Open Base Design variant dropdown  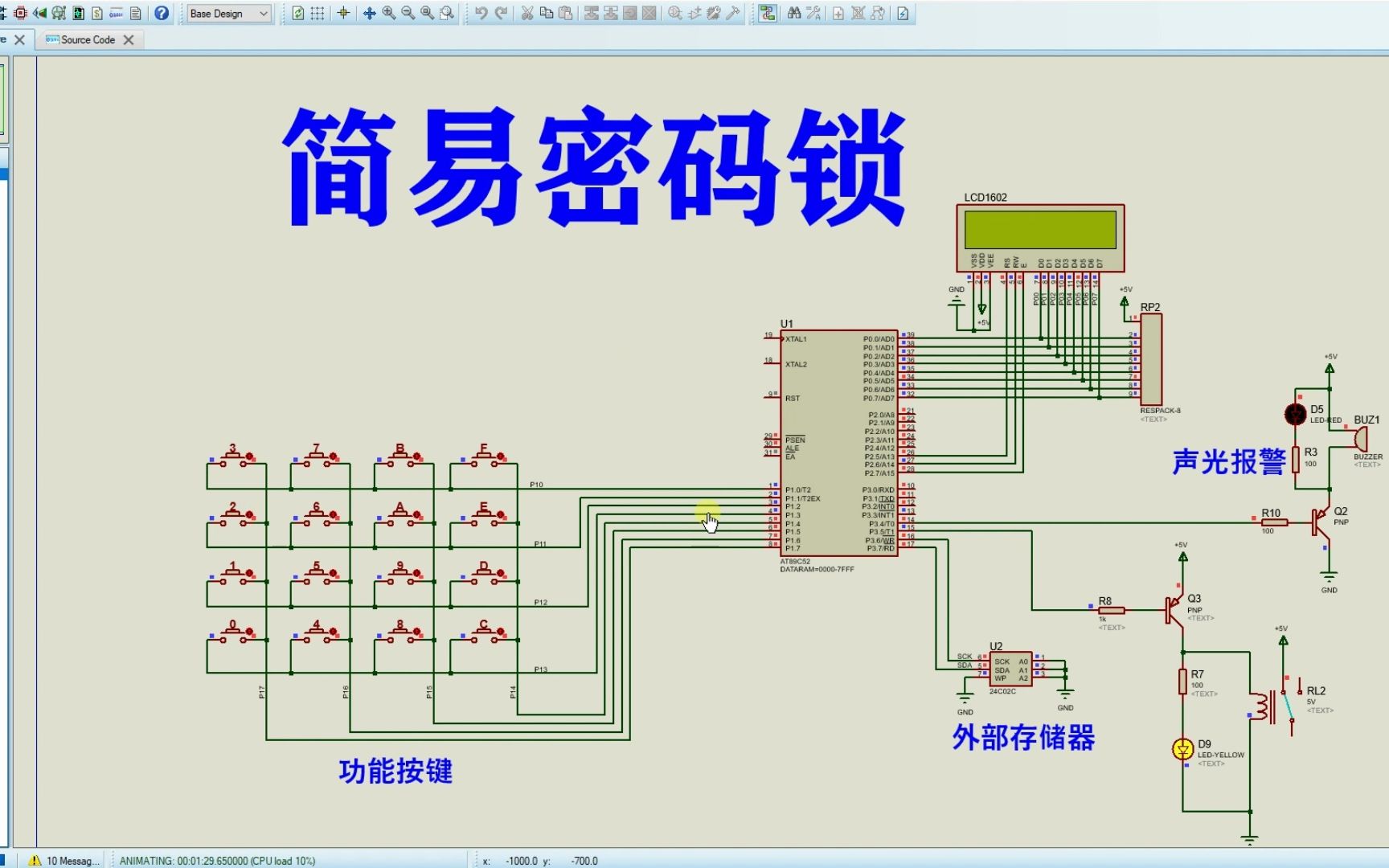[229, 14]
